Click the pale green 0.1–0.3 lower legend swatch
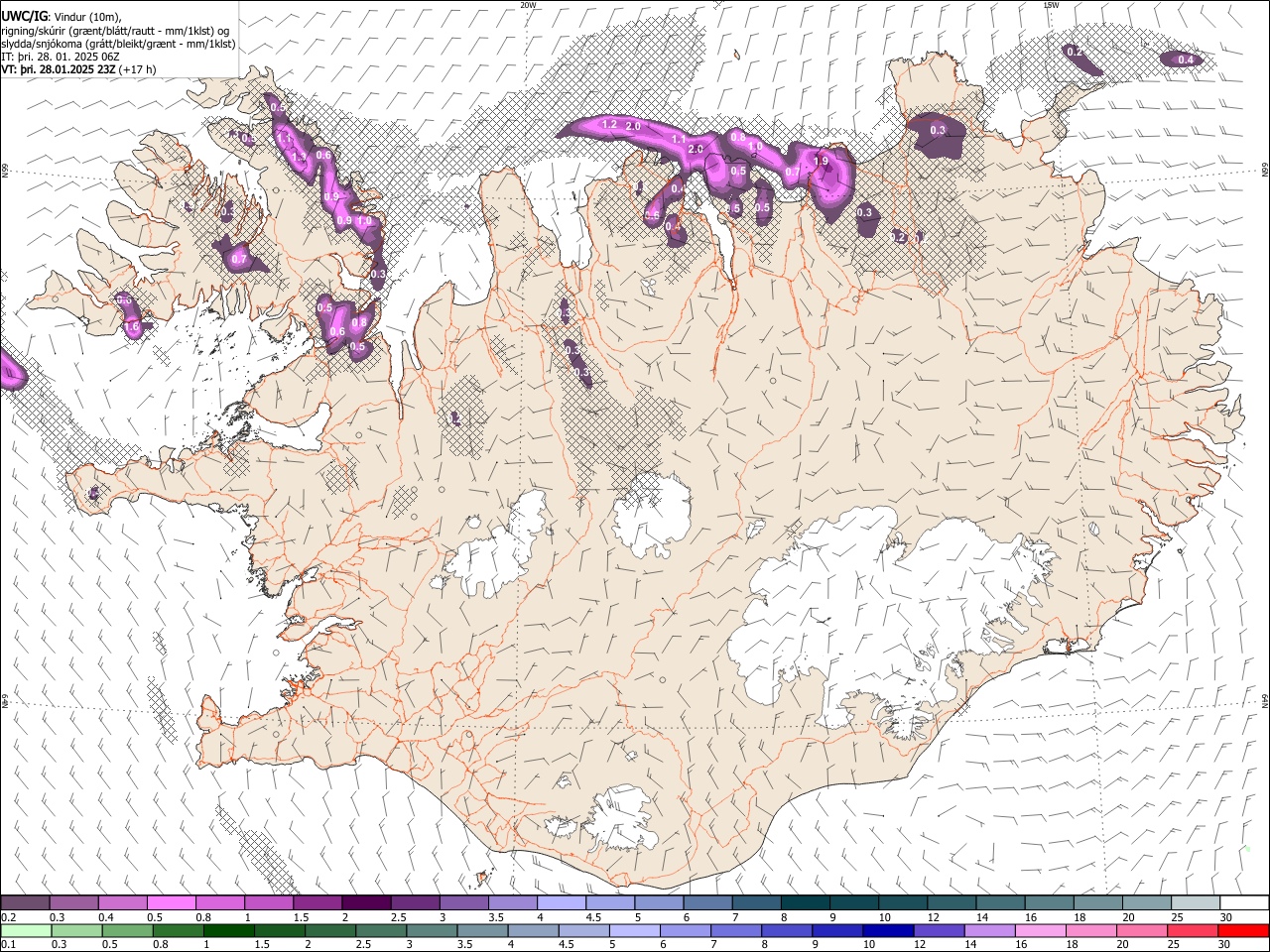Screen dimensions: 1270x952 (26, 930)
